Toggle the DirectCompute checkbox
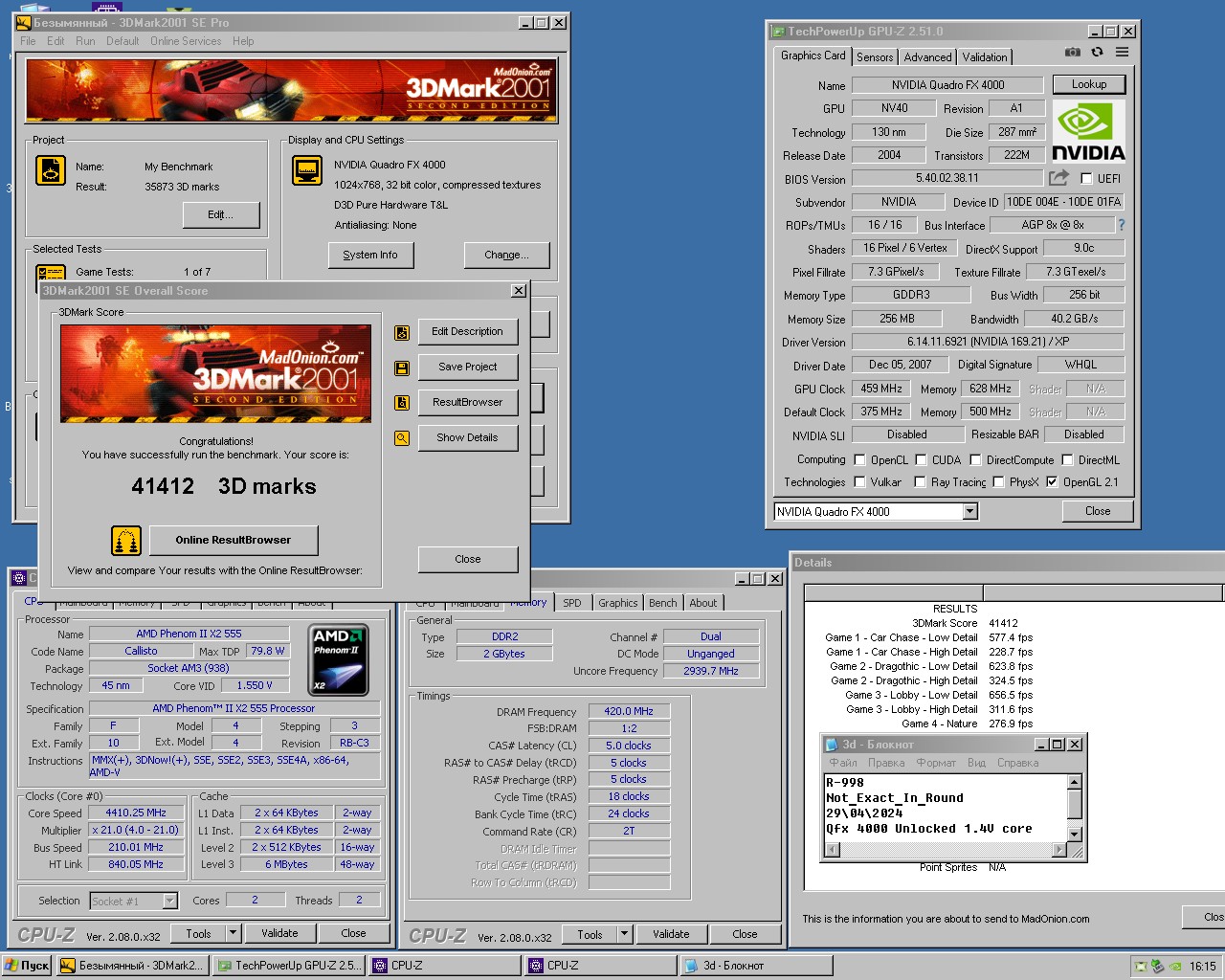The height and width of the screenshot is (980, 1225). [x=975, y=460]
